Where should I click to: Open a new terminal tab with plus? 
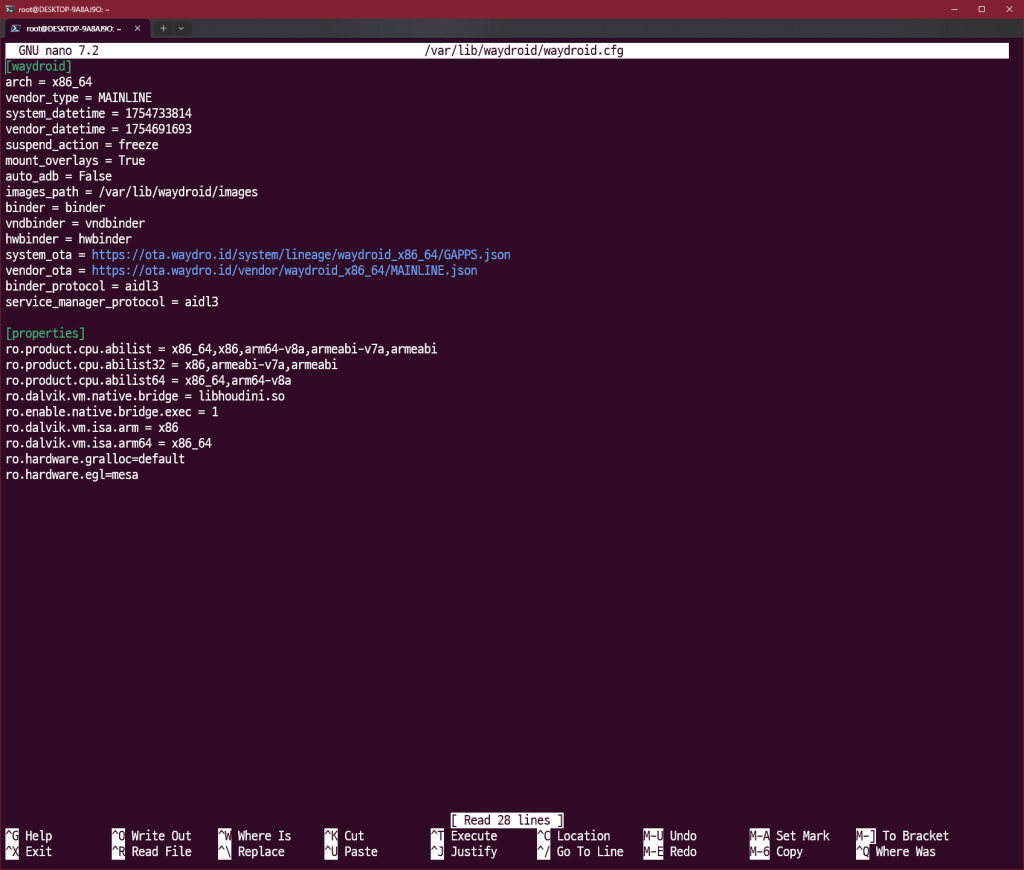point(163,28)
